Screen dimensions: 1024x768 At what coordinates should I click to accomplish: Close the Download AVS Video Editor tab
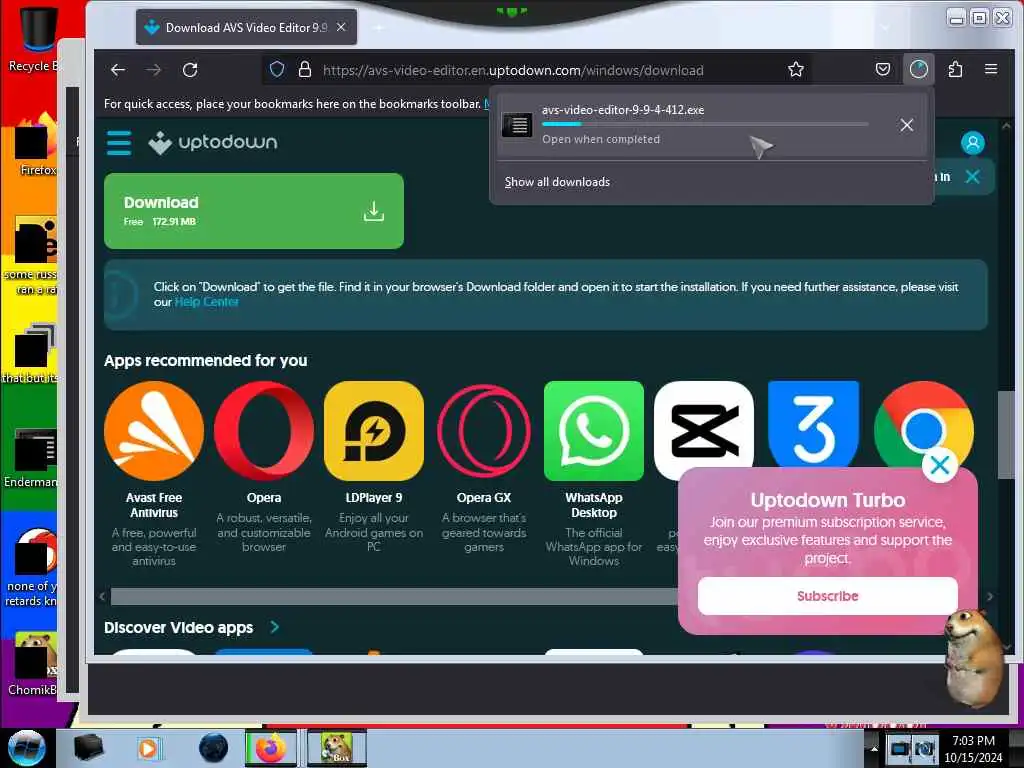(x=341, y=27)
